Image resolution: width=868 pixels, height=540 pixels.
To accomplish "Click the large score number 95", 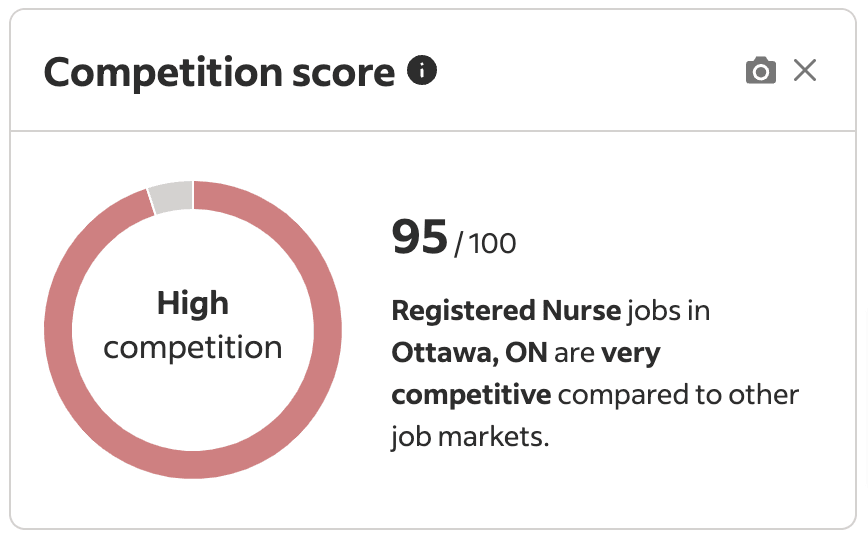I will (419, 237).
